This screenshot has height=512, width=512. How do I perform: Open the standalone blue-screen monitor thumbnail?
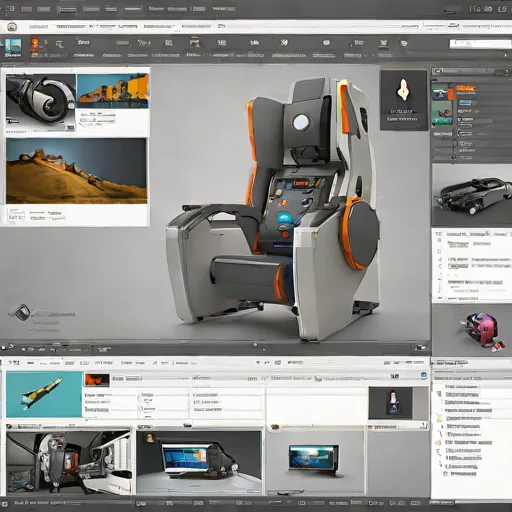313,458
